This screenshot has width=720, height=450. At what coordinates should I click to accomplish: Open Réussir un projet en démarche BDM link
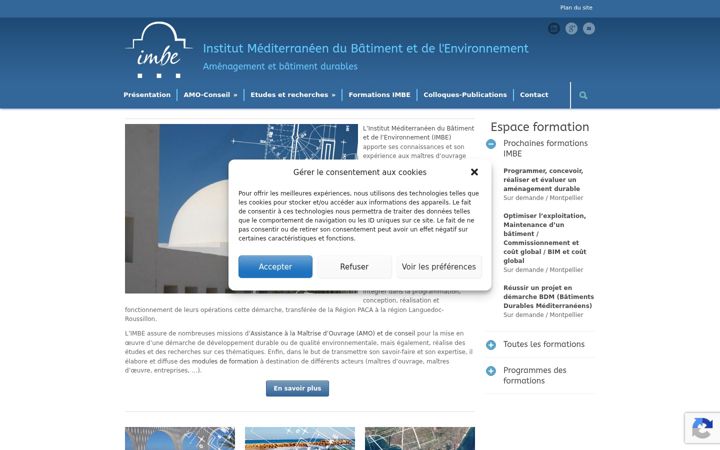pyautogui.click(x=548, y=297)
